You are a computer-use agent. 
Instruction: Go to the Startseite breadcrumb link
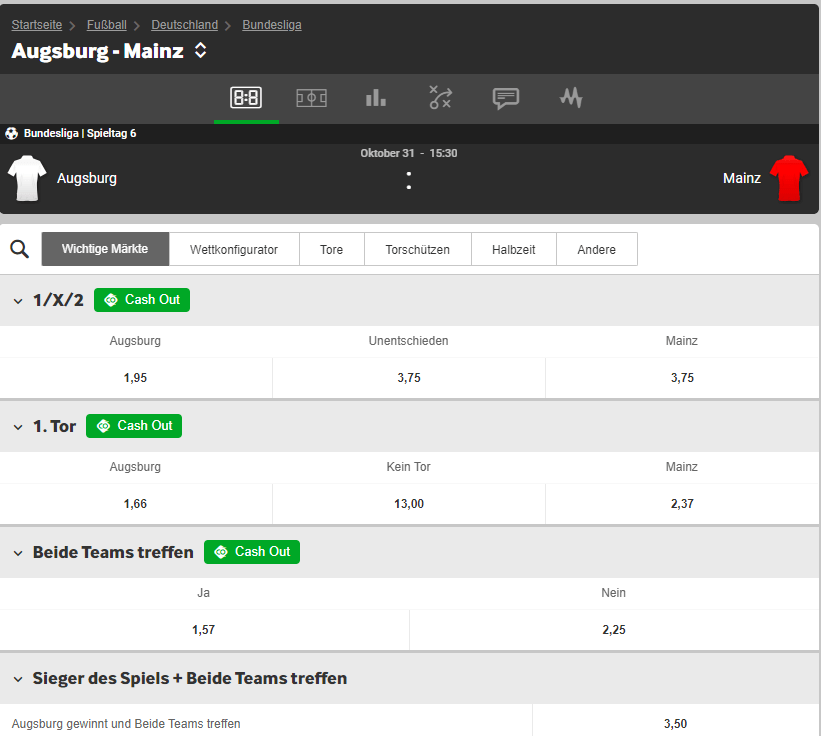pyautogui.click(x=37, y=25)
